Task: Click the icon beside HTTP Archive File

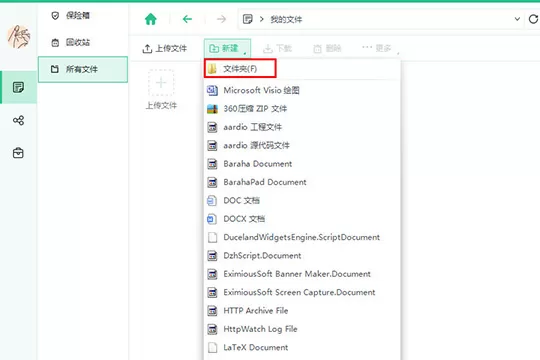Action: tap(212, 311)
